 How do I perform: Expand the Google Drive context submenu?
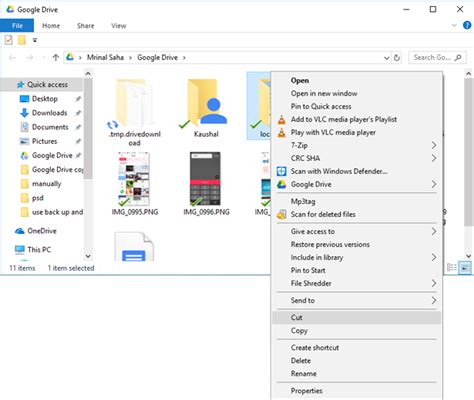[x=356, y=184]
